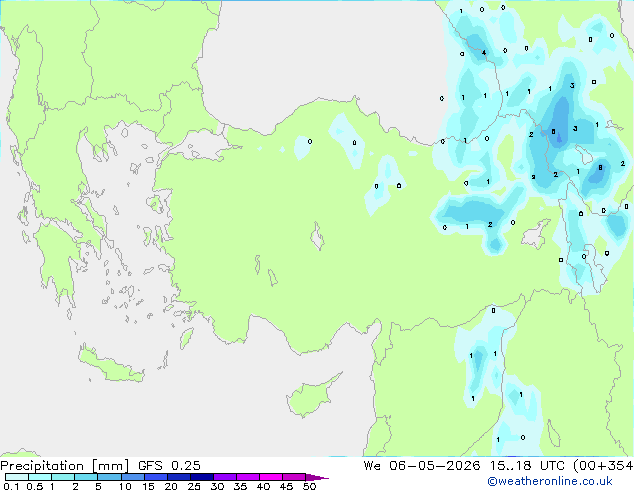Click the '8' precipitation value on map
634x490 pixels.
pyautogui.click(x=600, y=167)
